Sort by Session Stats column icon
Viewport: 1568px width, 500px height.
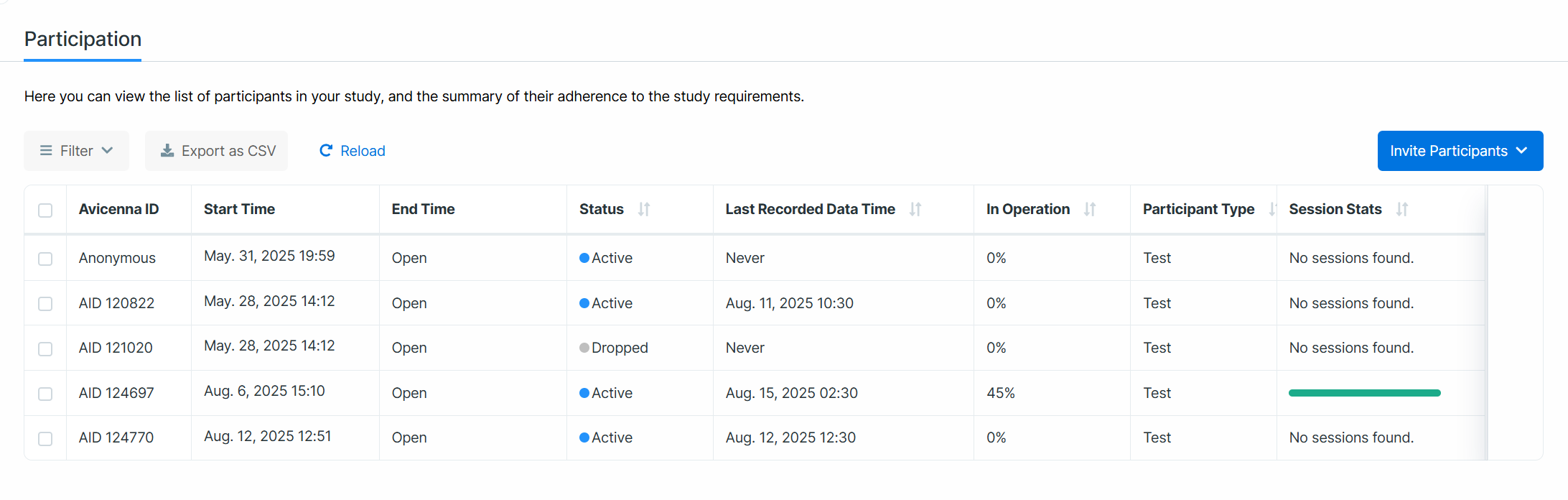tap(1402, 209)
